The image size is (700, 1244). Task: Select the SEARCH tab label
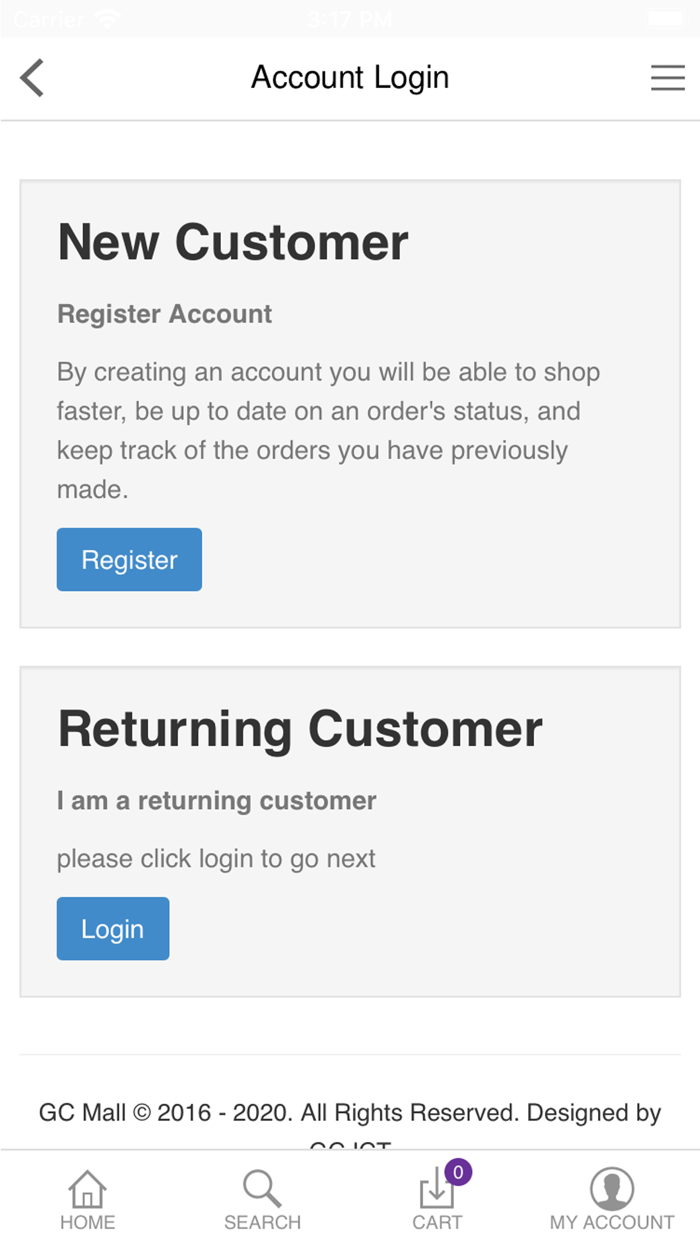click(x=262, y=1222)
